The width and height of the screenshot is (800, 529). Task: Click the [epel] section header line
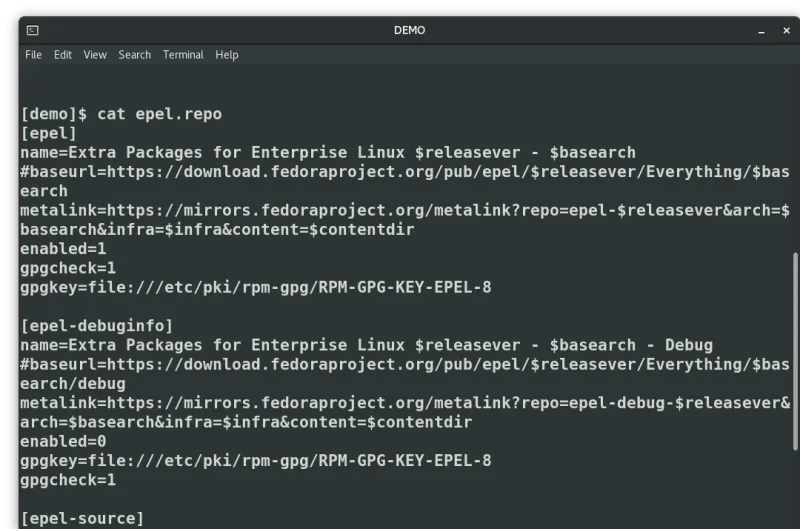click(x=48, y=133)
